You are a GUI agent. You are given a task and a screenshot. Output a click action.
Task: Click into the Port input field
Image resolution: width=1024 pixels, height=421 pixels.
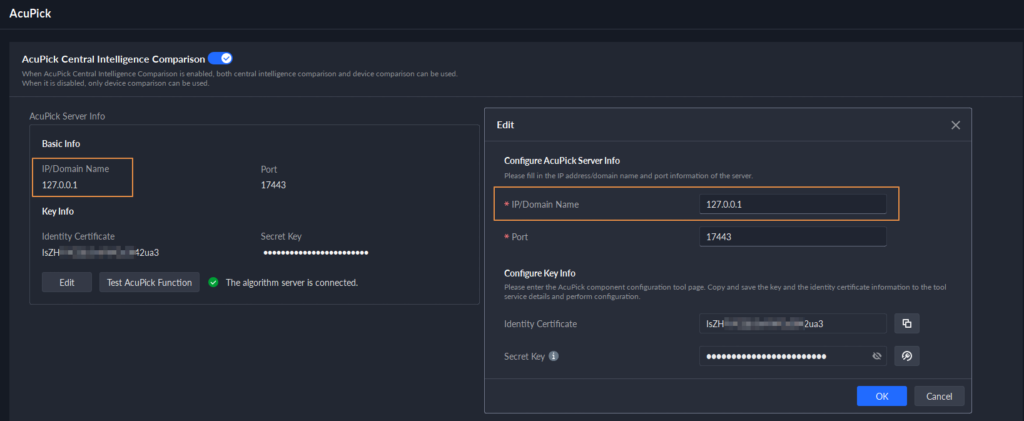(792, 237)
